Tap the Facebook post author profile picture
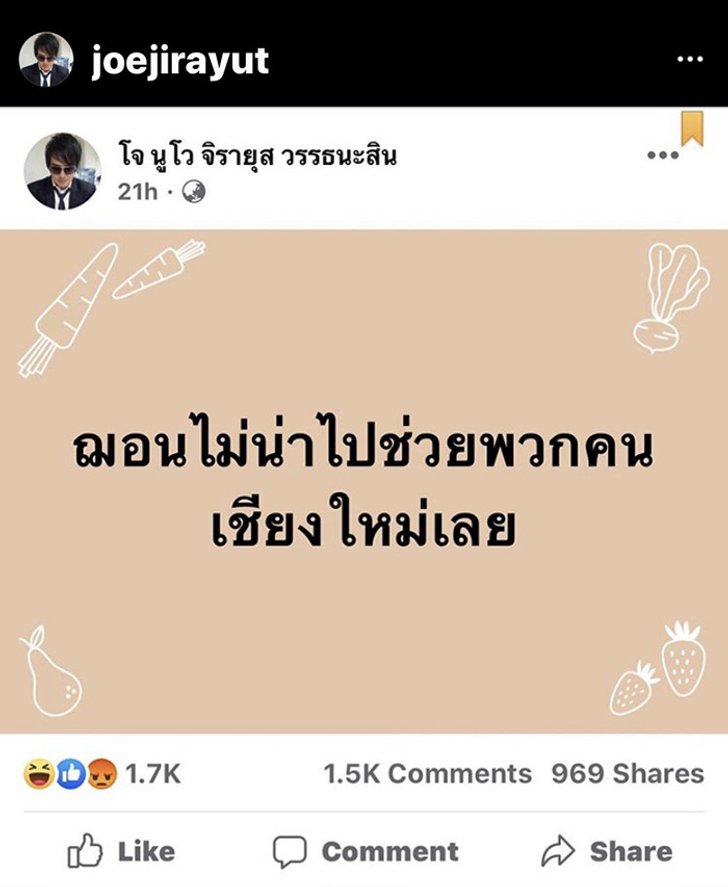 pos(62,171)
